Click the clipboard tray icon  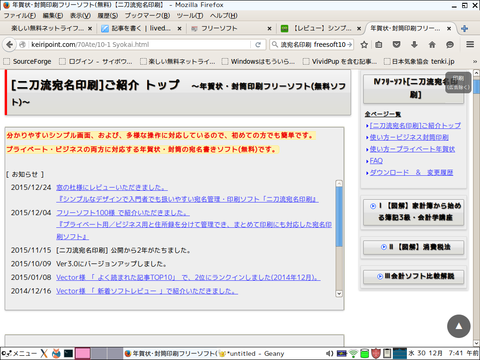click(387, 353)
